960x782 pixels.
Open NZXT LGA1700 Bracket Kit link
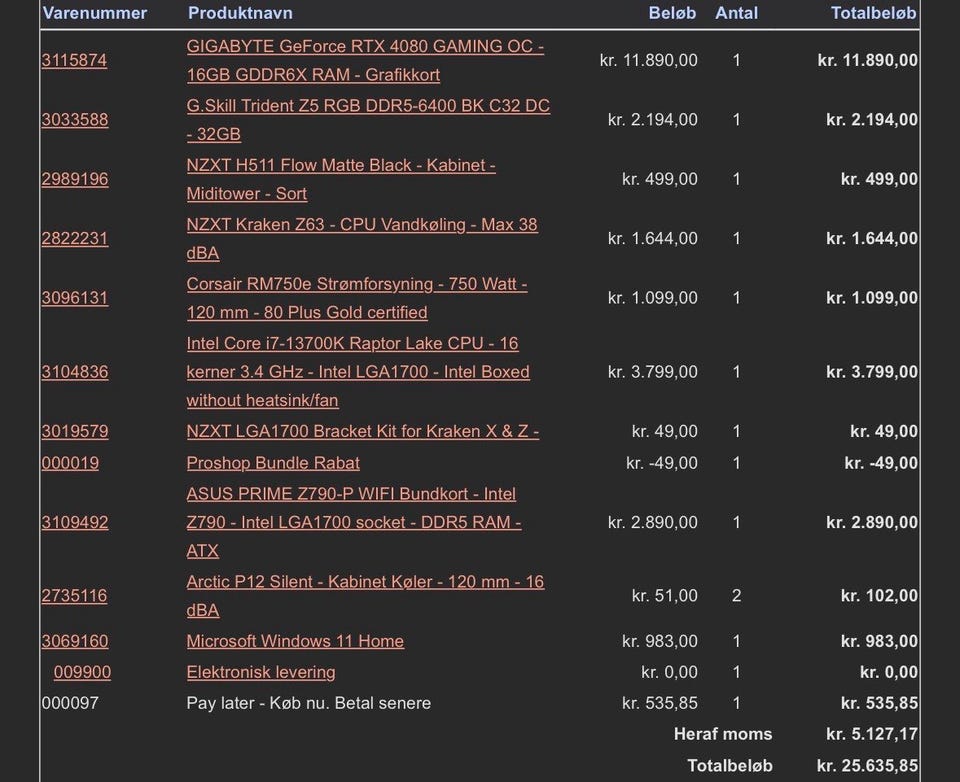[362, 431]
